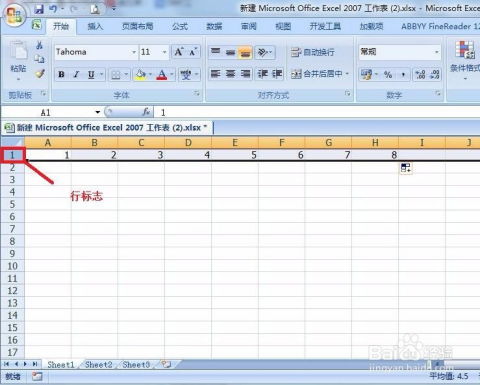Apply cell borders button

115,75
